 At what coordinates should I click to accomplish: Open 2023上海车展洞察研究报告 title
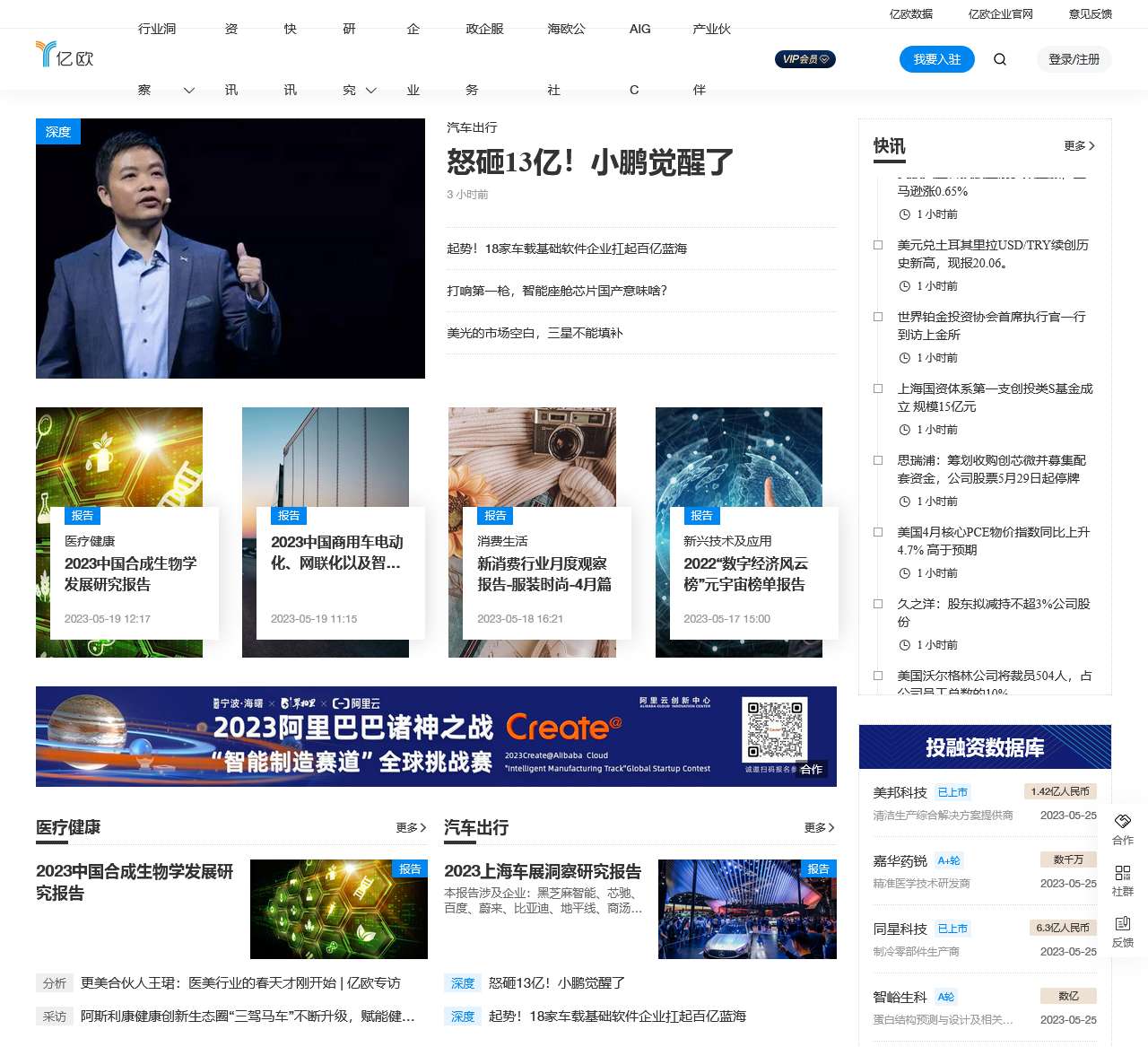pyautogui.click(x=543, y=871)
